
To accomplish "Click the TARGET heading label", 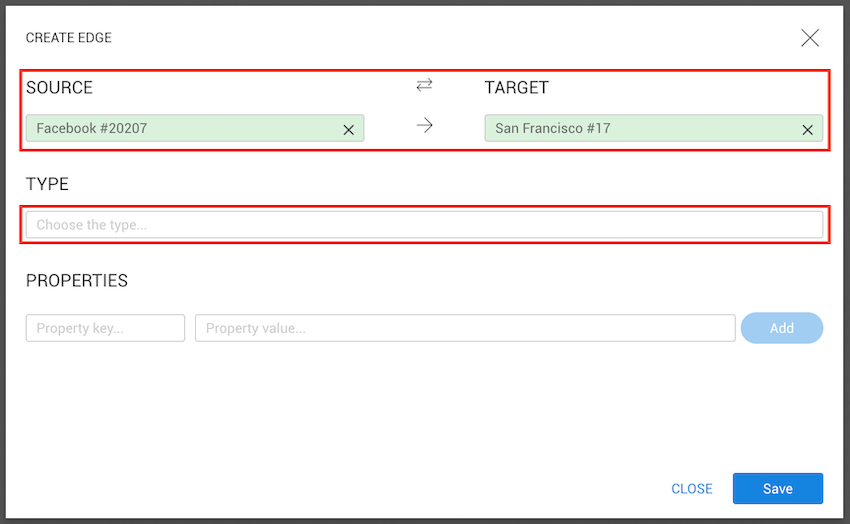I will pyautogui.click(x=516, y=88).
